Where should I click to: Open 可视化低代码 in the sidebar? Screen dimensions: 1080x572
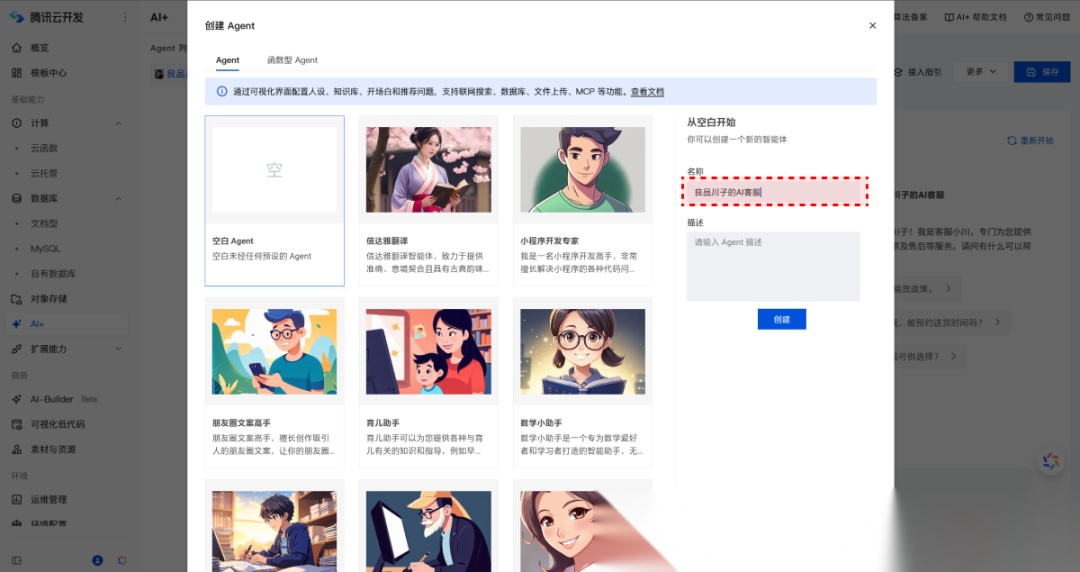[x=57, y=424]
